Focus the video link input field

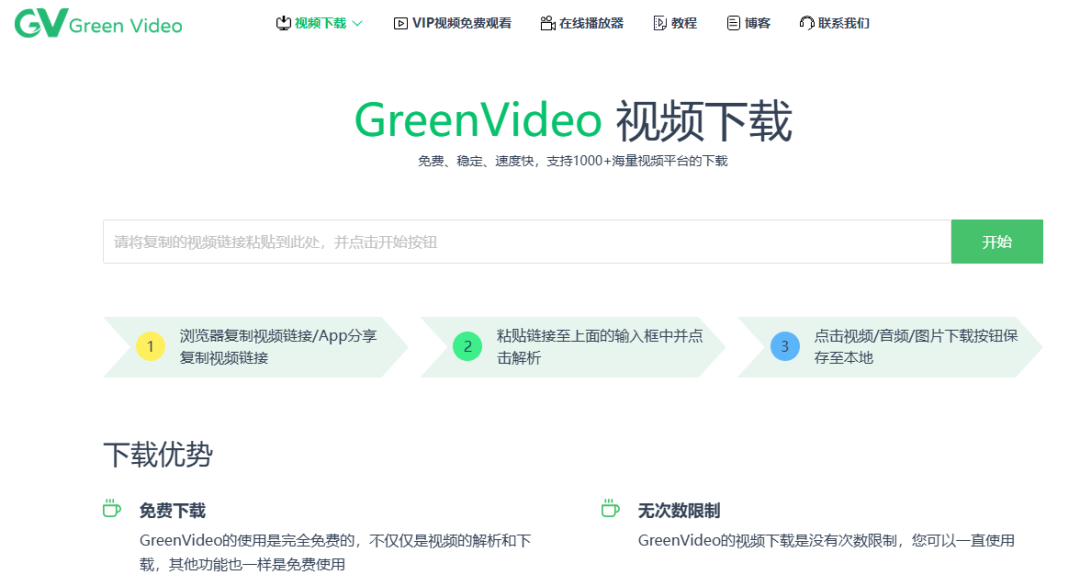tap(527, 242)
